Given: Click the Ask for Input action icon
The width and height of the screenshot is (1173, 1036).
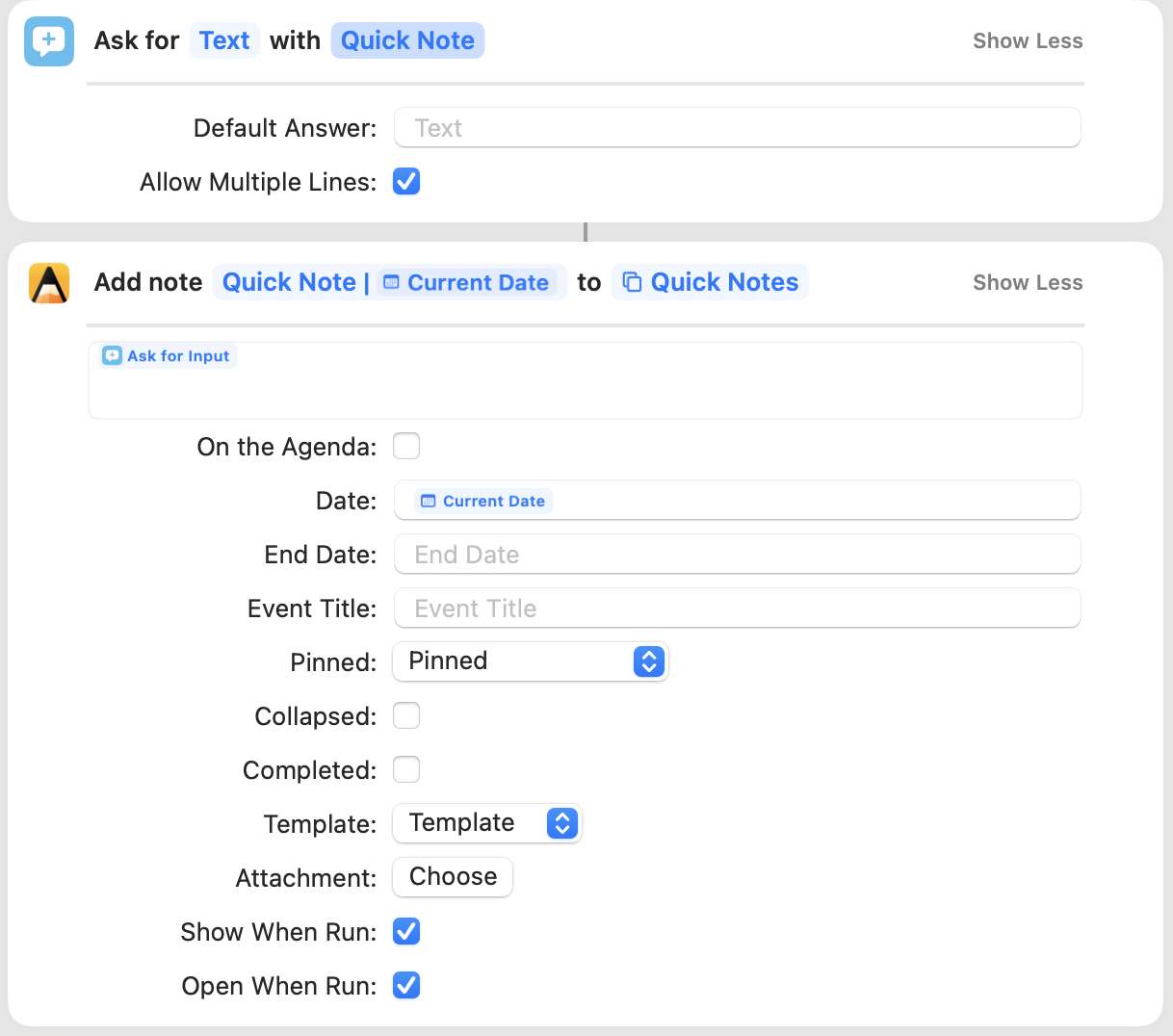Looking at the screenshot, I should coord(49,41).
